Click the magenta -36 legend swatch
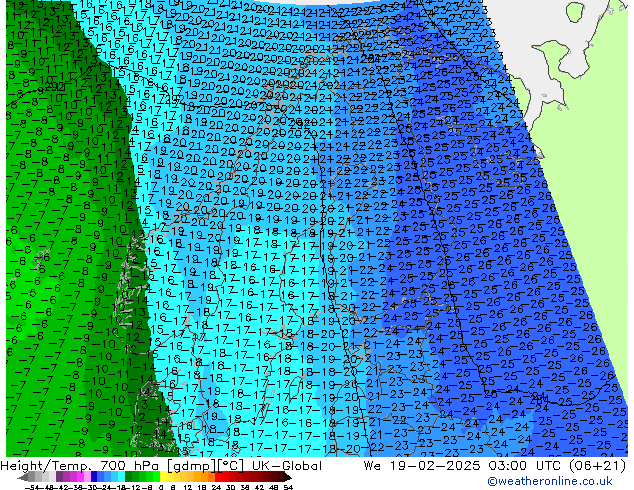634x490 pixels. [x=80, y=476]
